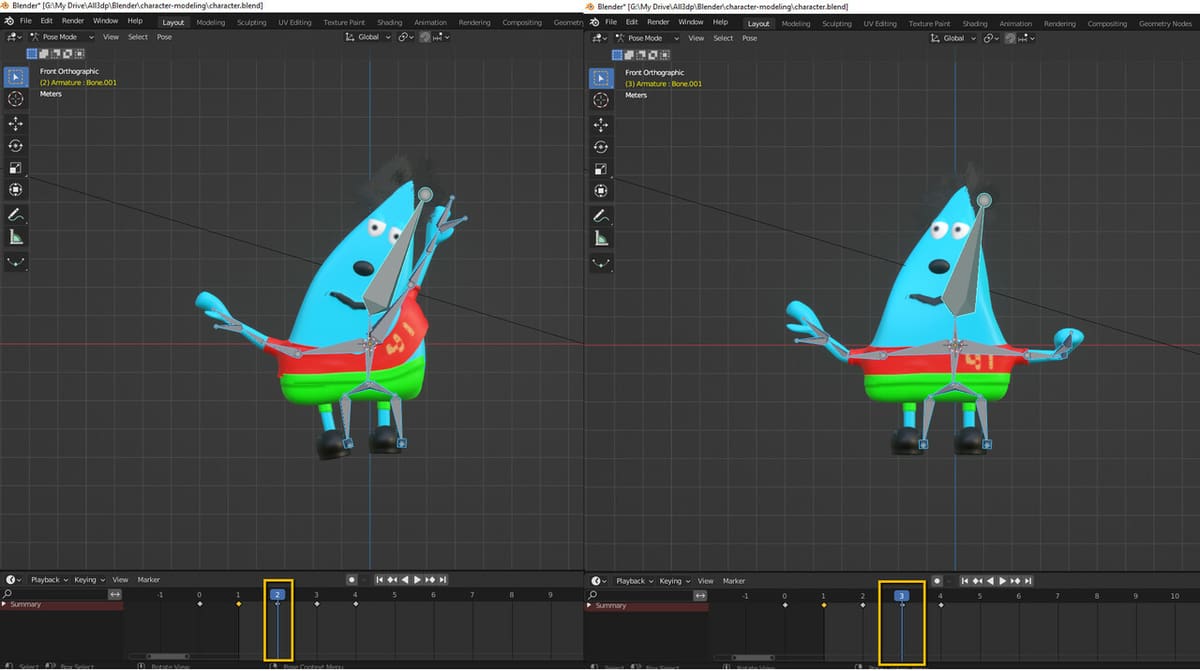Viewport: 1200px width, 671px height.
Task: Select the Cursor tool in right window
Action: [x=601, y=99]
